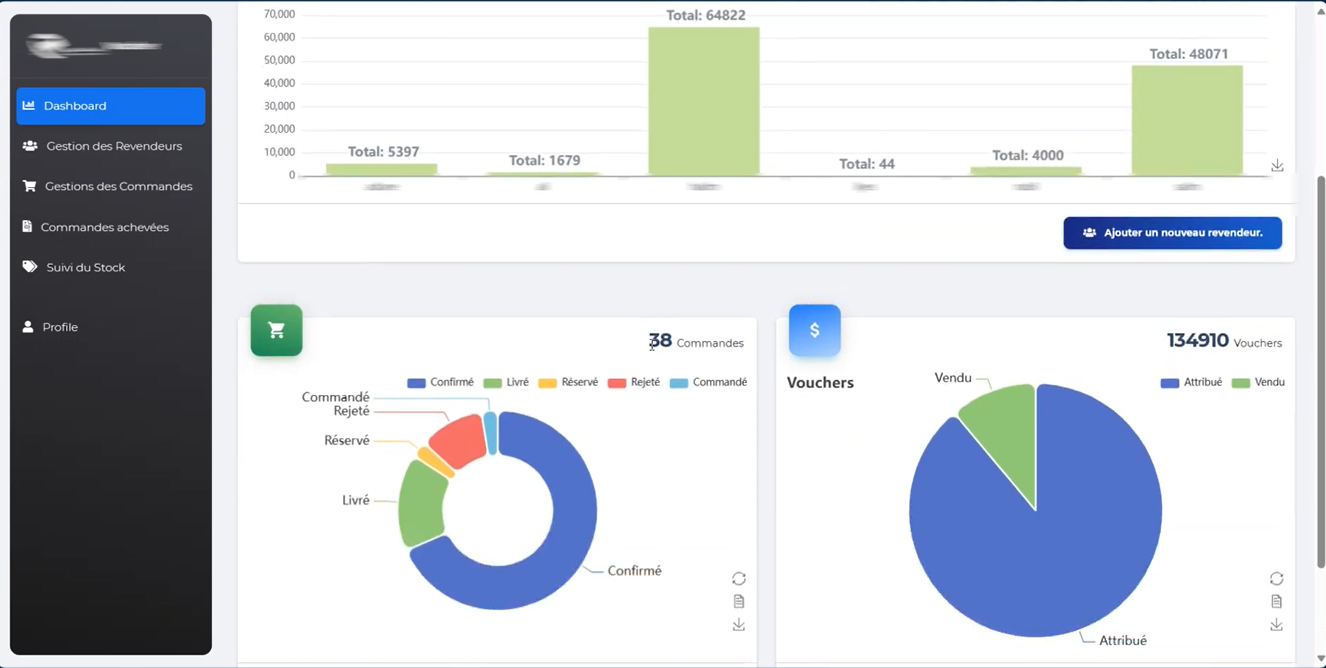Click the blue dollar icon above Vouchers
Viewport: 1326px width, 668px height.
pyautogui.click(x=814, y=330)
